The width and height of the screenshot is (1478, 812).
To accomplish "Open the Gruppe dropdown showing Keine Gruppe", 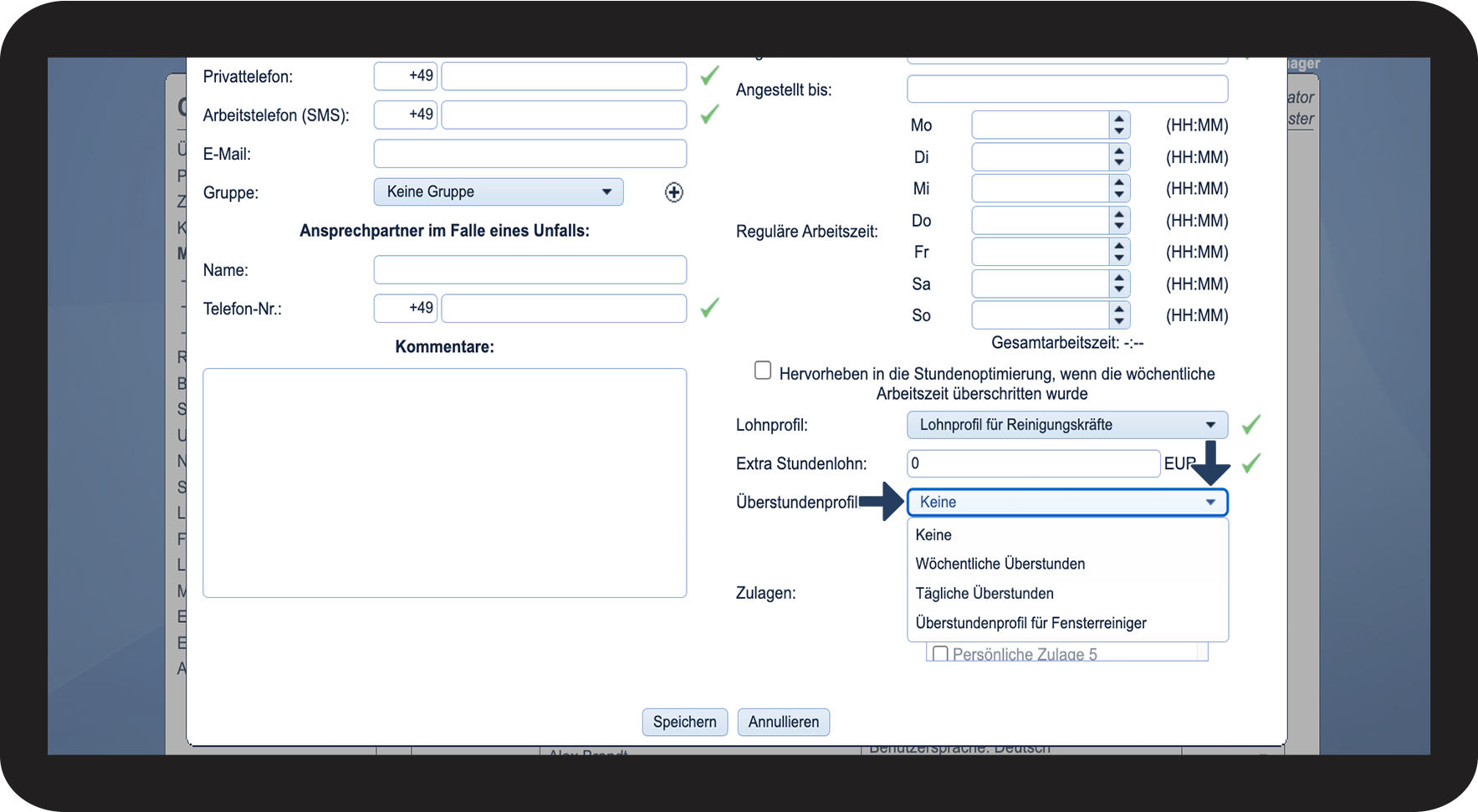I will 499,192.
